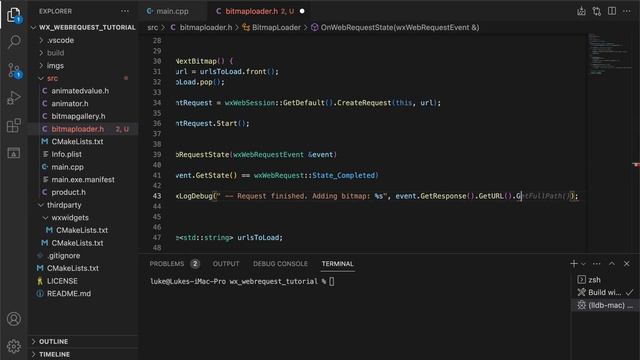This screenshot has height=360, width=640.
Task: Open animator.h in explorer
Action: (x=83, y=103)
